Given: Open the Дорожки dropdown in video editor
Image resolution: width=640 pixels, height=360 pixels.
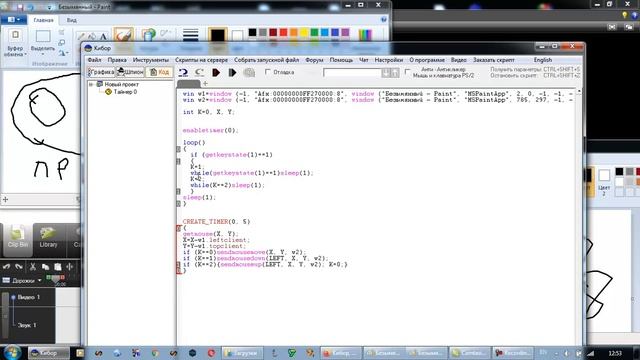Looking at the screenshot, I should point(22,281).
